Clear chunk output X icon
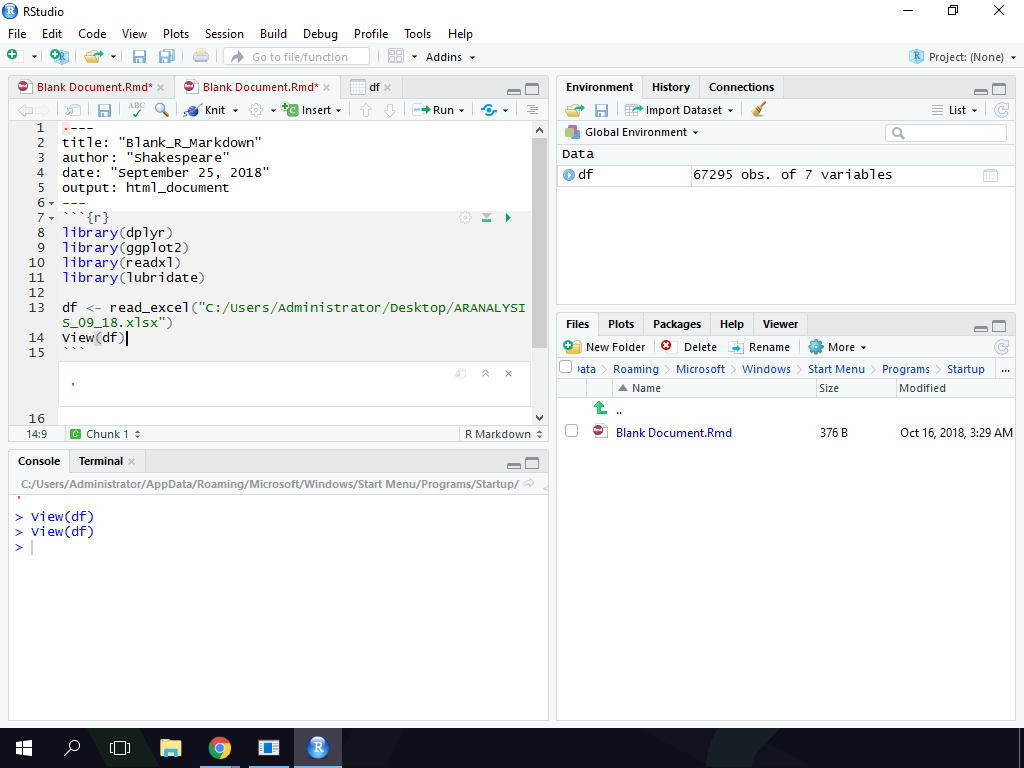The width and height of the screenshot is (1024, 768). 508,374
